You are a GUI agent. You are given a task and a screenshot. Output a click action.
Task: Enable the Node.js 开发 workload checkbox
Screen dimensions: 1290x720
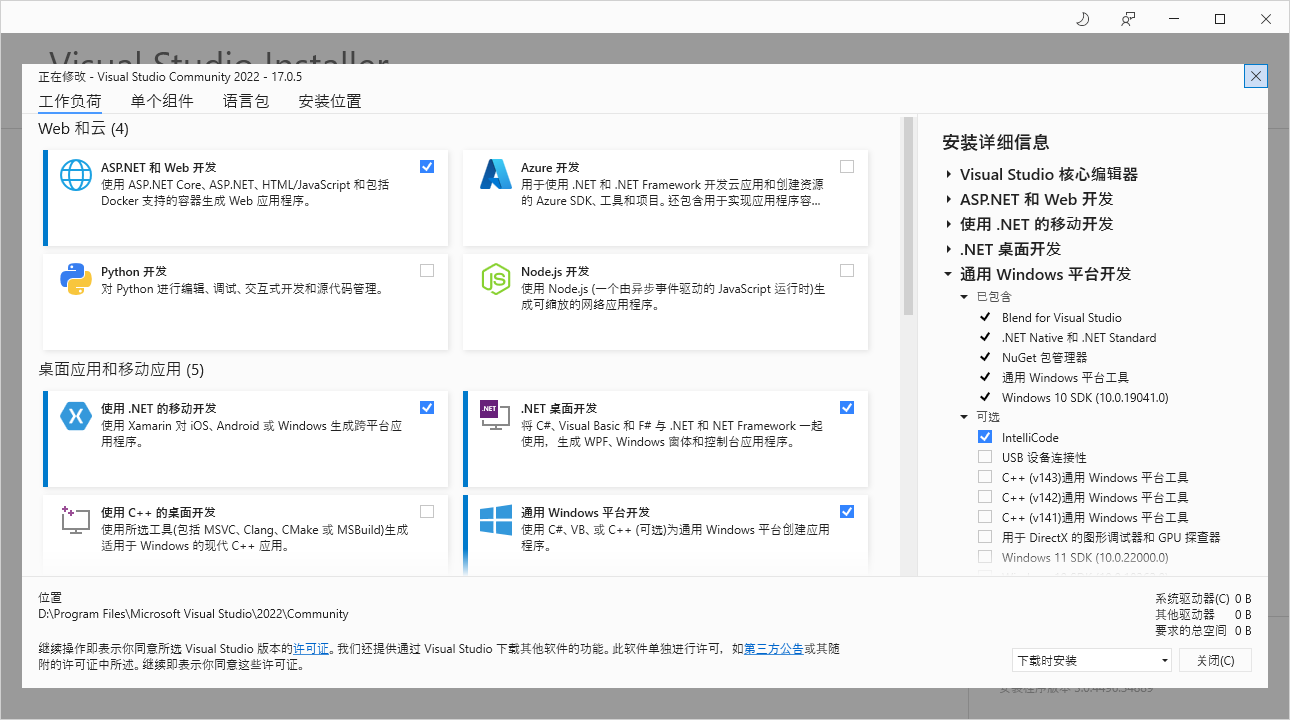click(x=847, y=271)
